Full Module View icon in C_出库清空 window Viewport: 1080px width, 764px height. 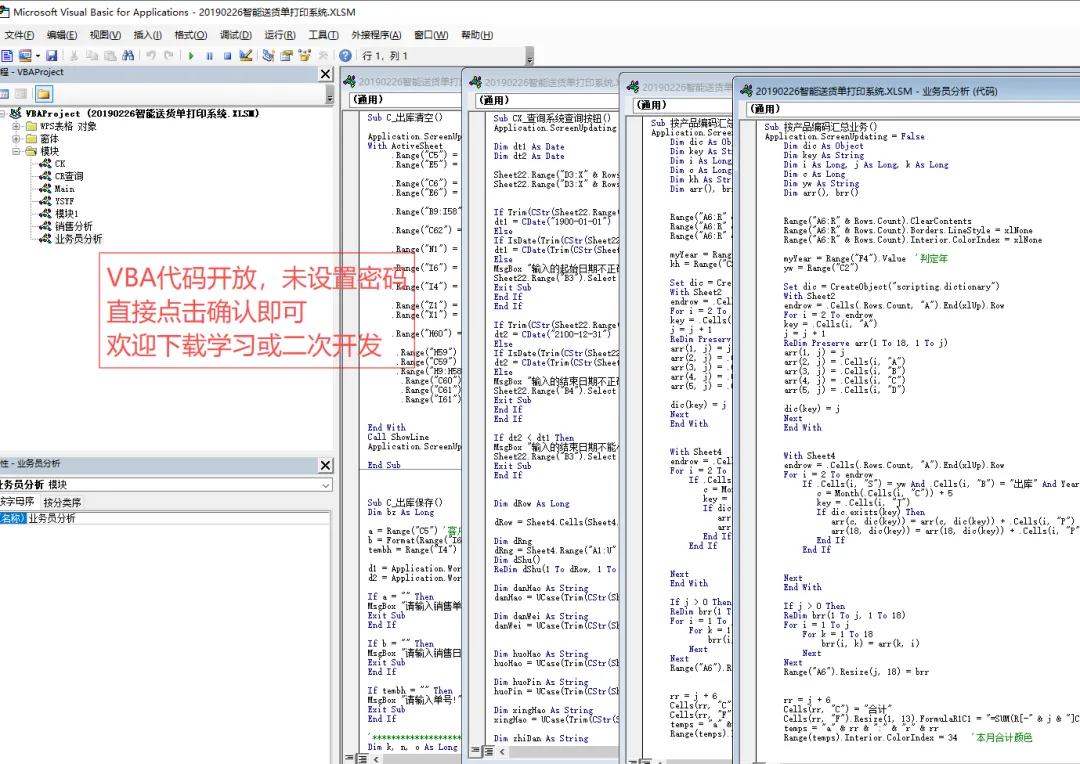tap(362, 758)
